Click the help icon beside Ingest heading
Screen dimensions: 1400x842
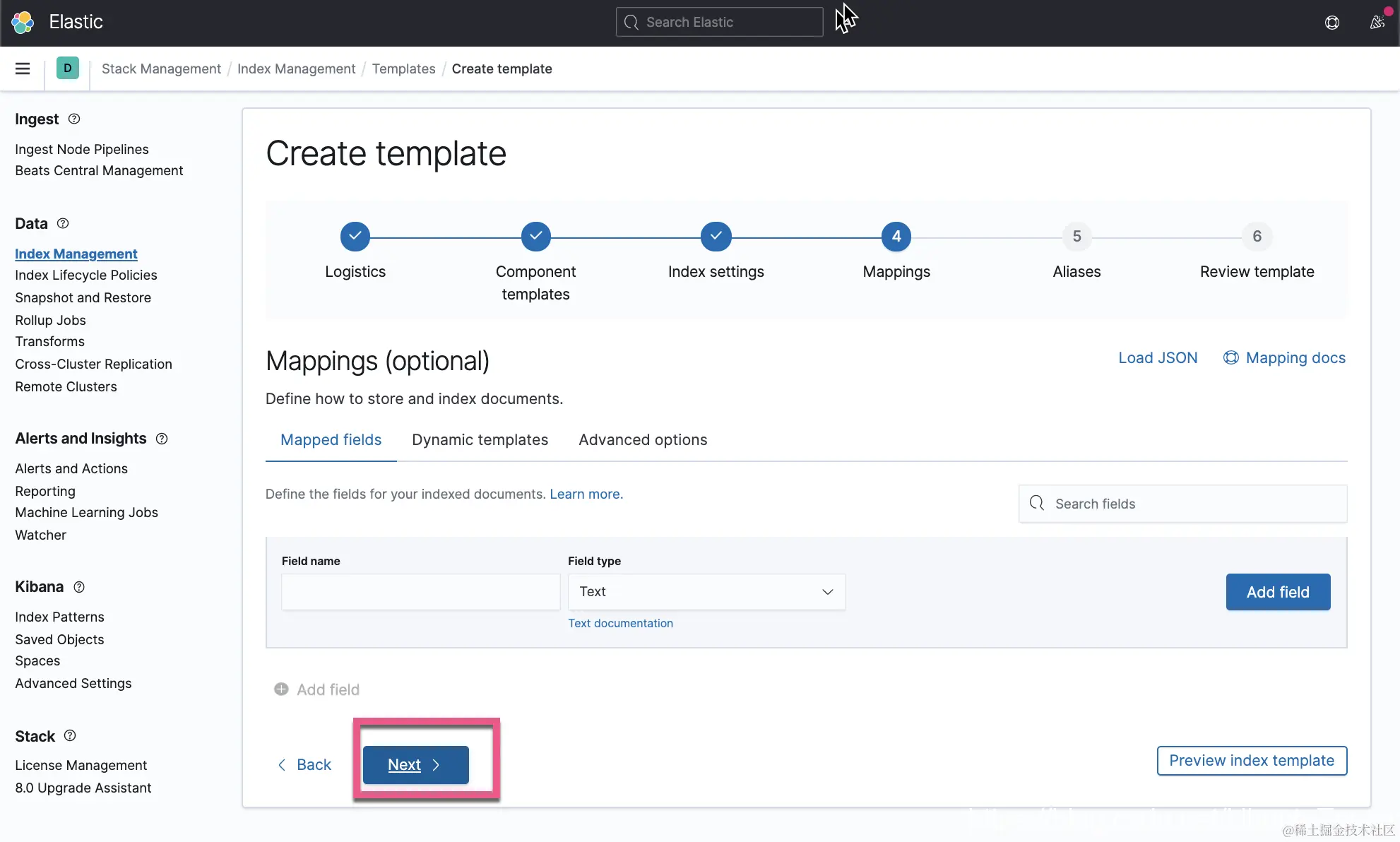74,119
